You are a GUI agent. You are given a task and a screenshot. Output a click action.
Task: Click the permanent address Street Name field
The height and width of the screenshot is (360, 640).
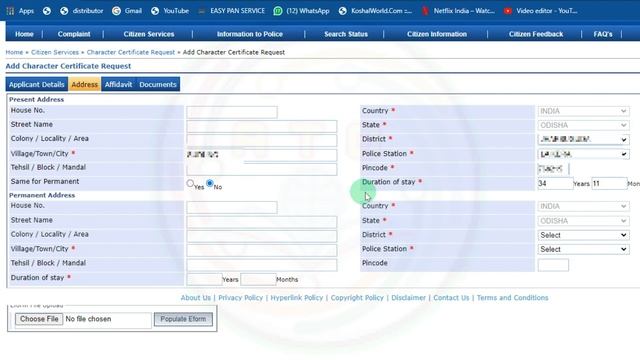tap(262, 222)
